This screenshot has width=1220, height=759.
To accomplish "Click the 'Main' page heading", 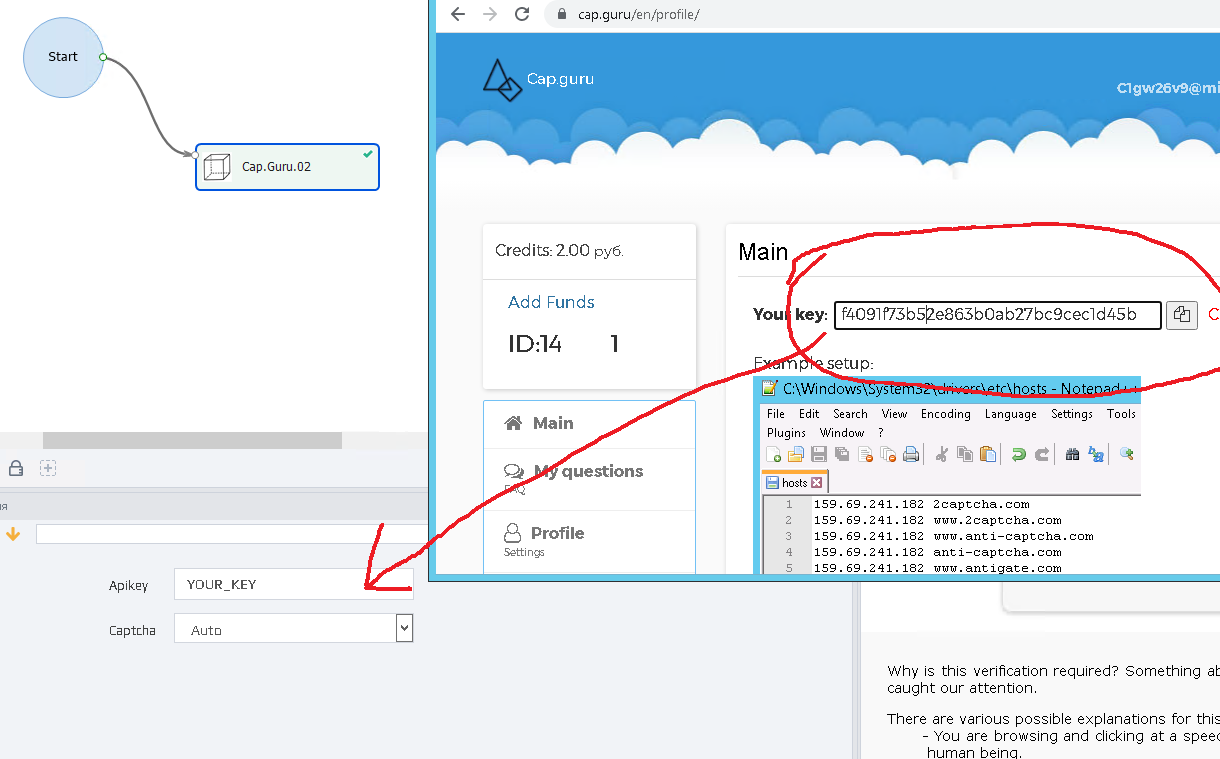I will tap(763, 252).
